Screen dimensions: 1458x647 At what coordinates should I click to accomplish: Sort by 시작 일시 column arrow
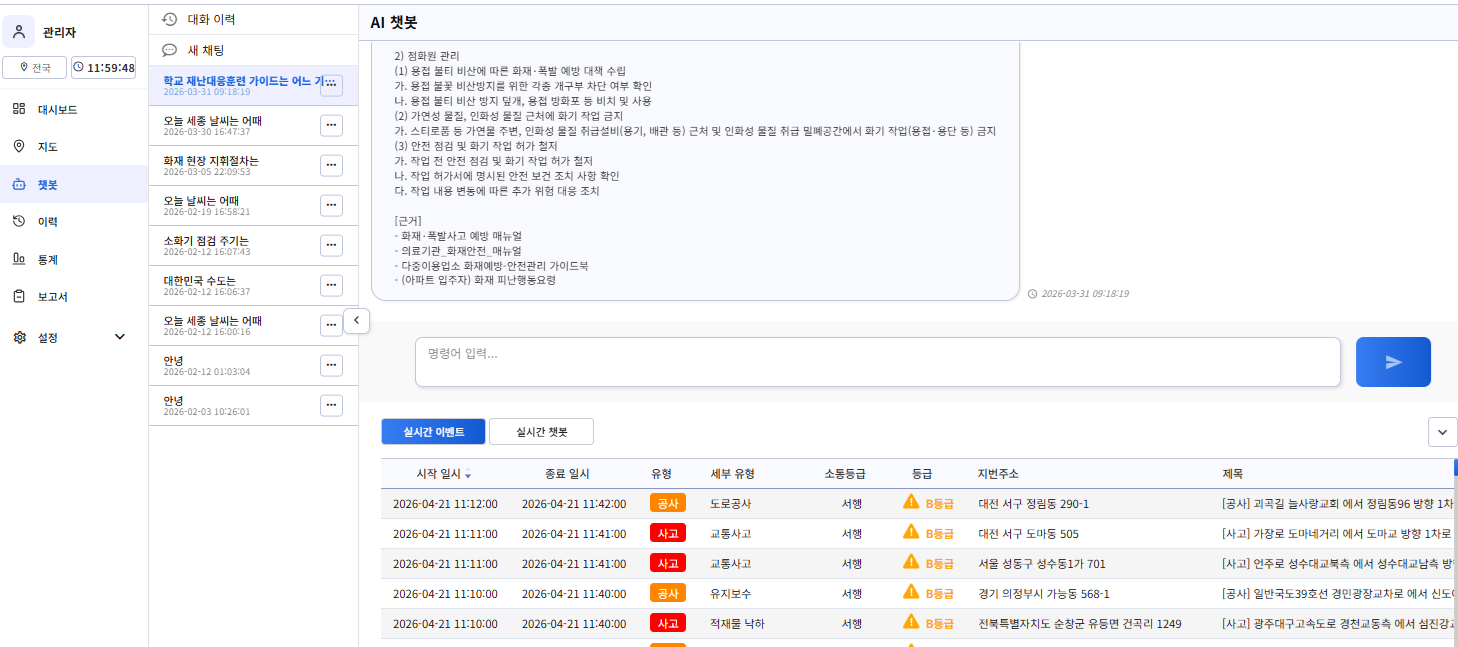[468, 474]
